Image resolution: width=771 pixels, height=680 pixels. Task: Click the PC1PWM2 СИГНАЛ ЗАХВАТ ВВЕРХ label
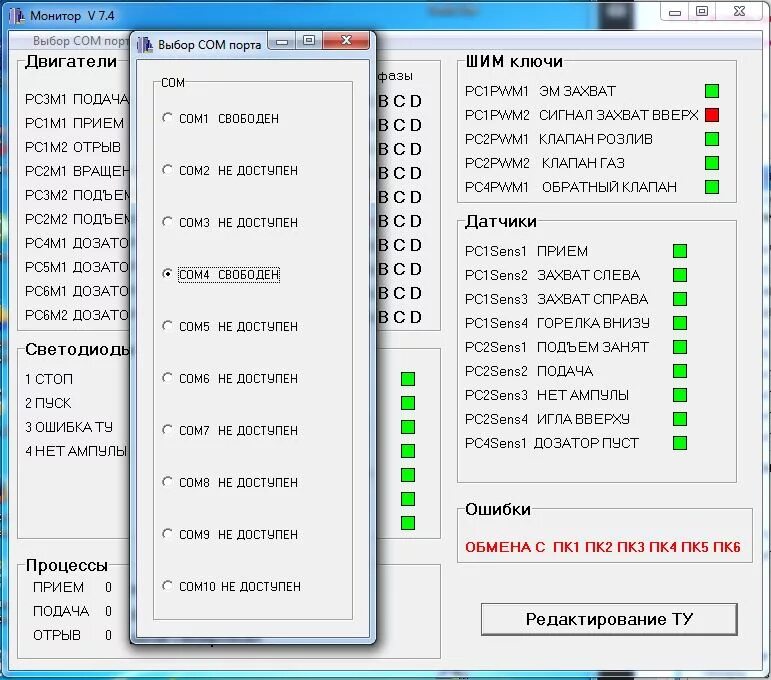581,115
